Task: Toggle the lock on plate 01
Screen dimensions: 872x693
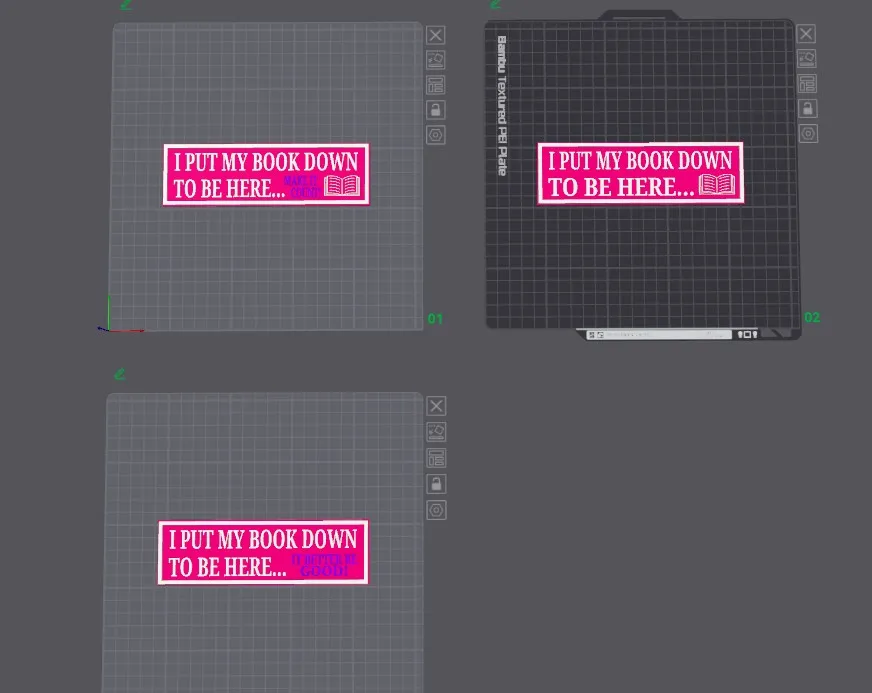Action: tap(435, 110)
